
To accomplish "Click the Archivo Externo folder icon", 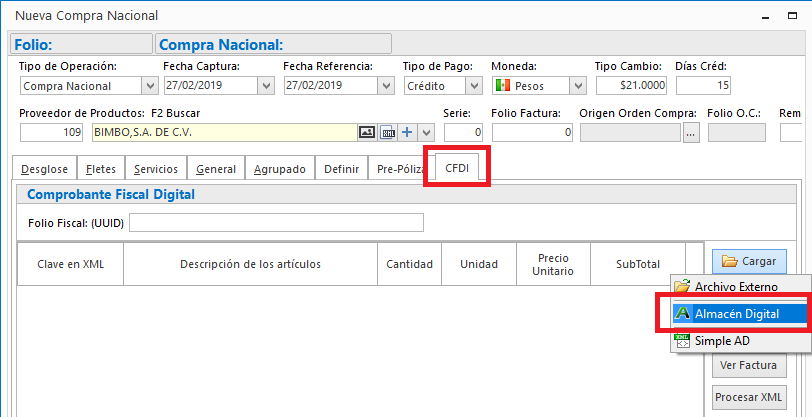I will click(x=683, y=287).
